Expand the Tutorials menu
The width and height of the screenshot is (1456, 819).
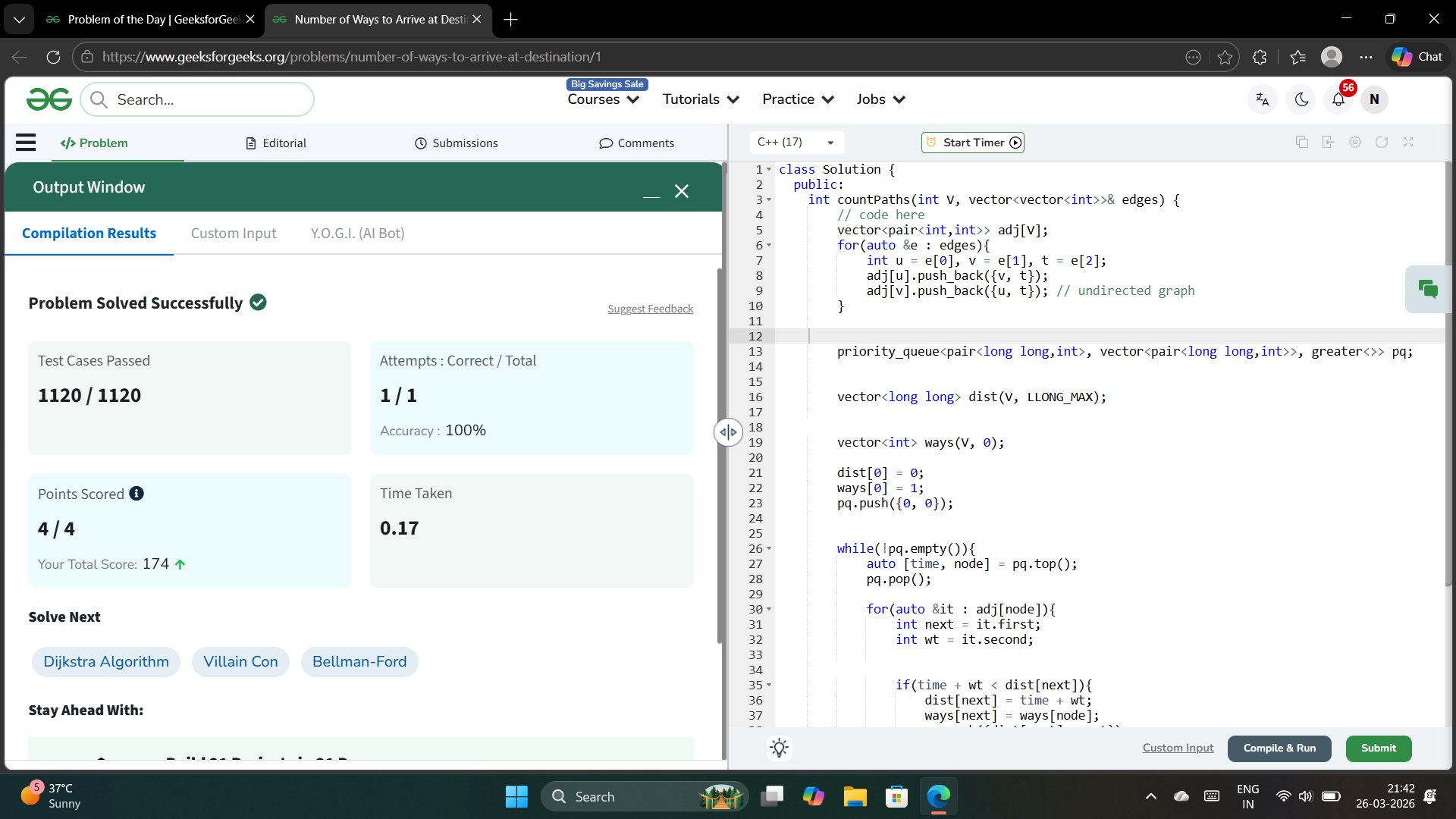pyautogui.click(x=701, y=99)
